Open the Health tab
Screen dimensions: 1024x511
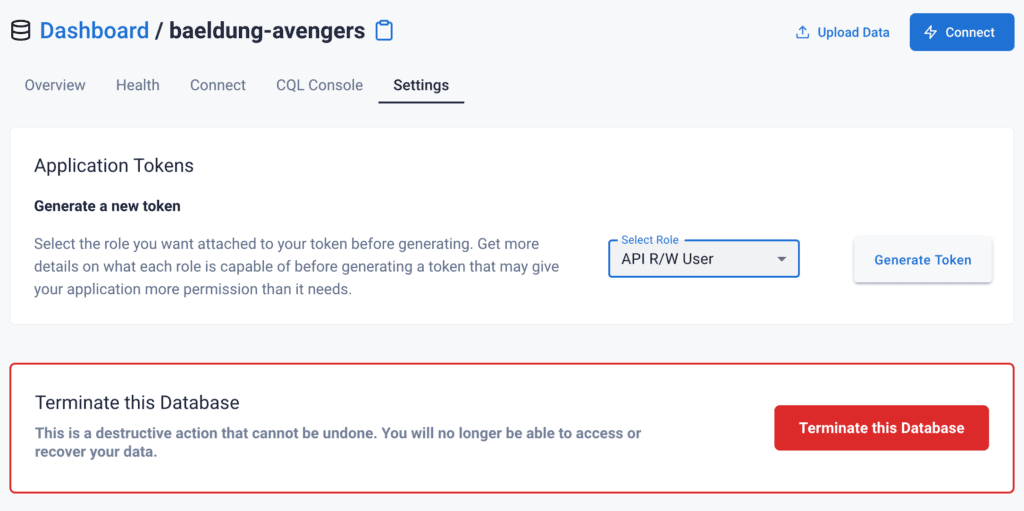click(x=137, y=85)
